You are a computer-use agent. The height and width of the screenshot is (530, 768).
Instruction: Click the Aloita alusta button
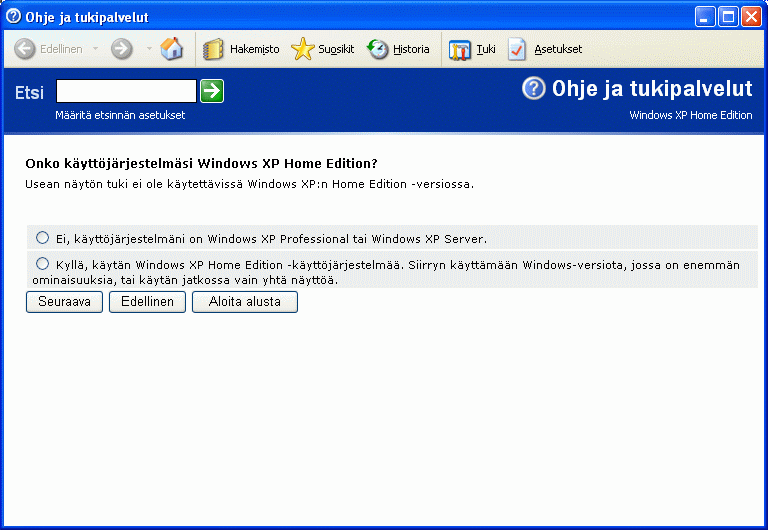[245, 302]
